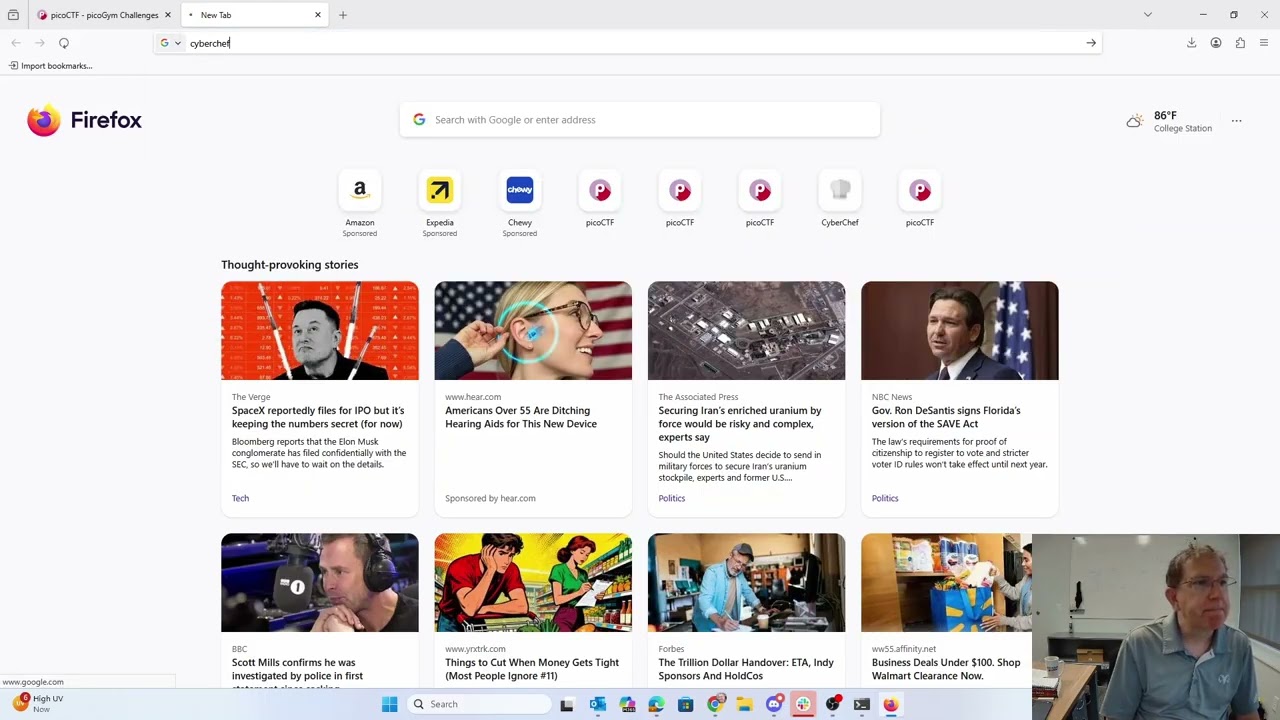The width and height of the screenshot is (1280, 720).
Task: Launch Microsoft Edge from the taskbar
Action: point(656,704)
